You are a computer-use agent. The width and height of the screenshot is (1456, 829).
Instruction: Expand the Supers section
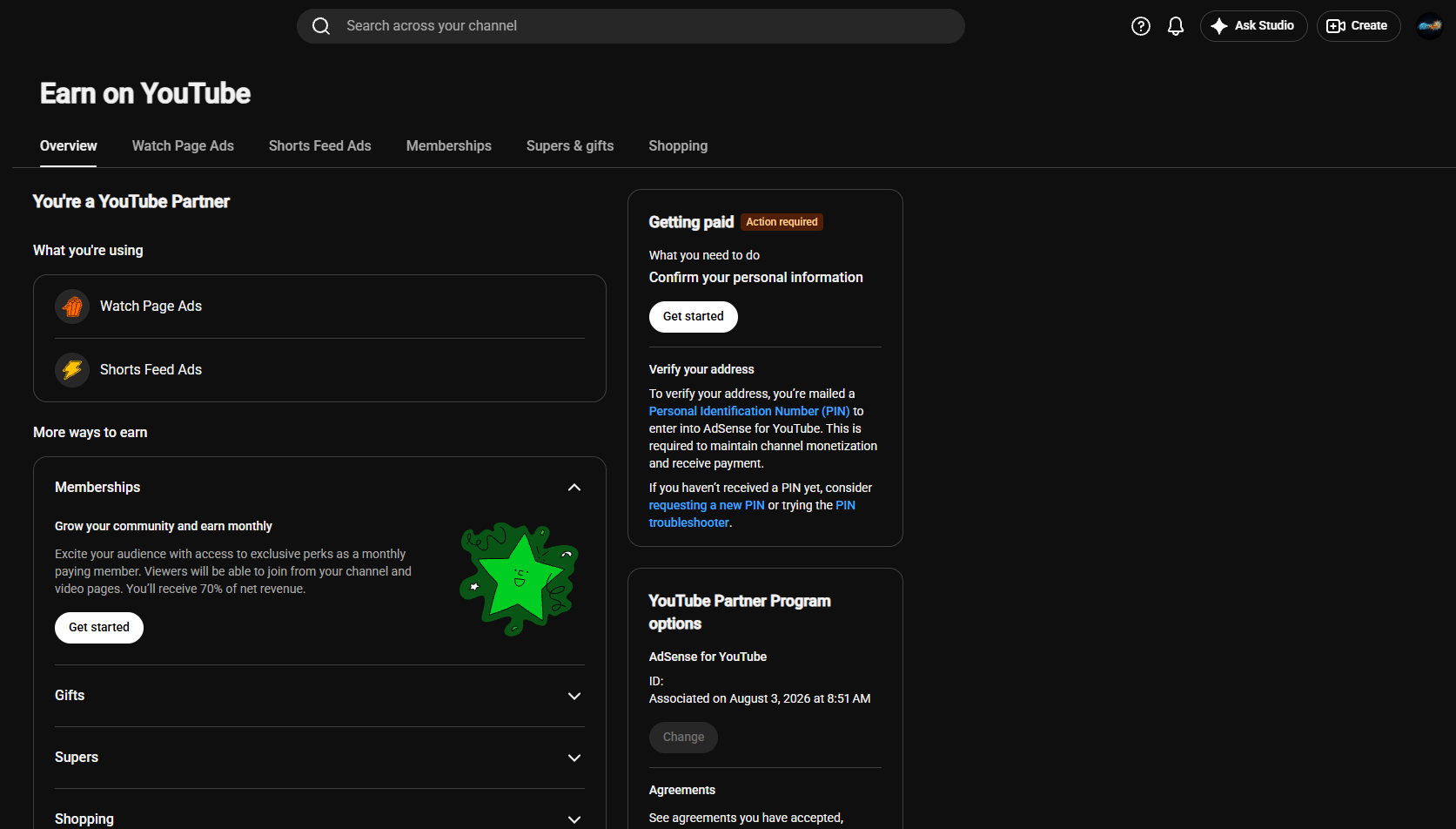point(574,758)
